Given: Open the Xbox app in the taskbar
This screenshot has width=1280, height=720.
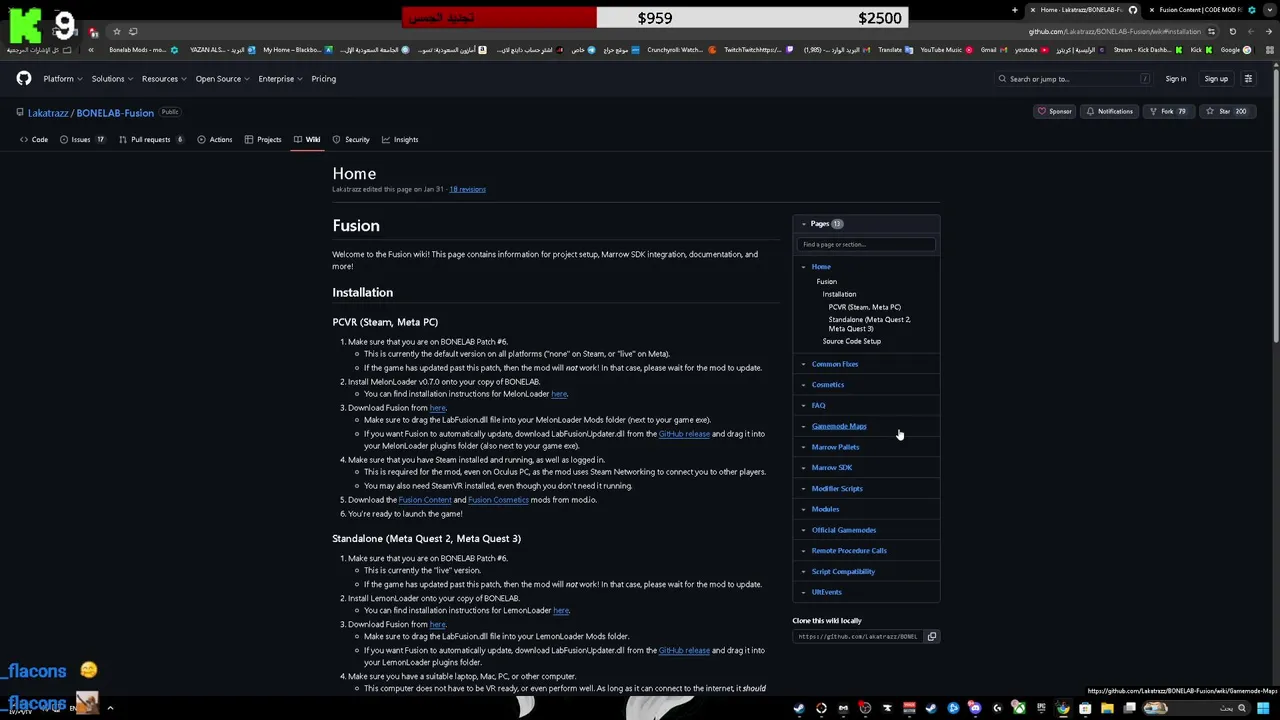Looking at the screenshot, I should pyautogui.click(x=1019, y=708).
